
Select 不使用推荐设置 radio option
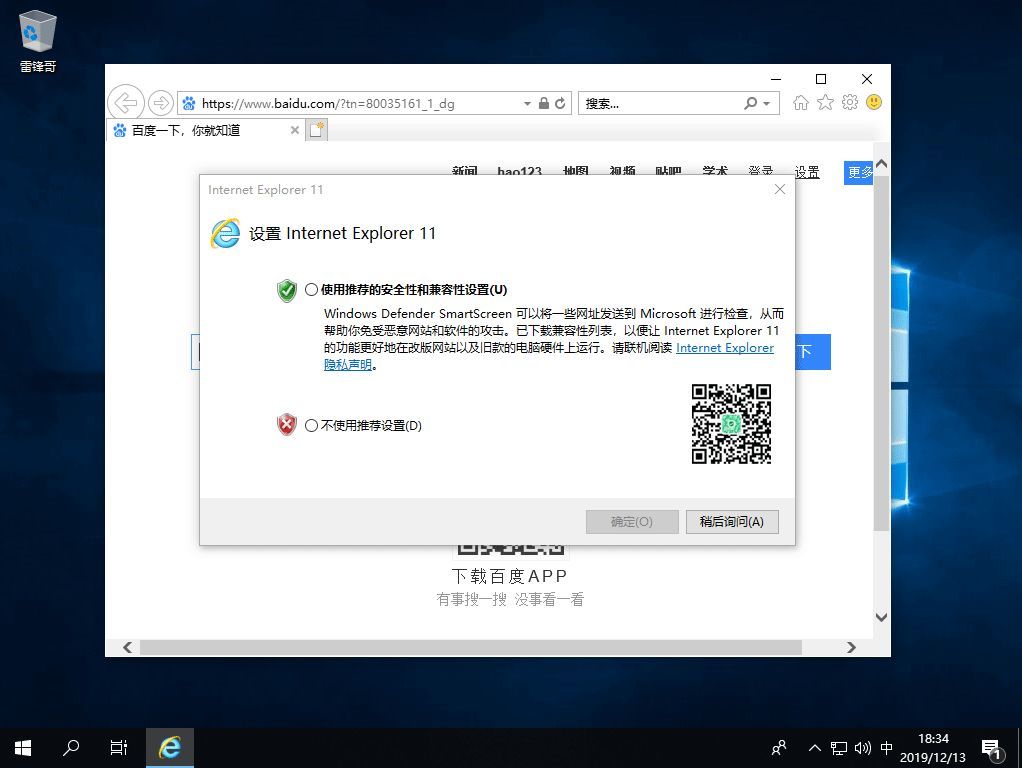tap(312, 425)
